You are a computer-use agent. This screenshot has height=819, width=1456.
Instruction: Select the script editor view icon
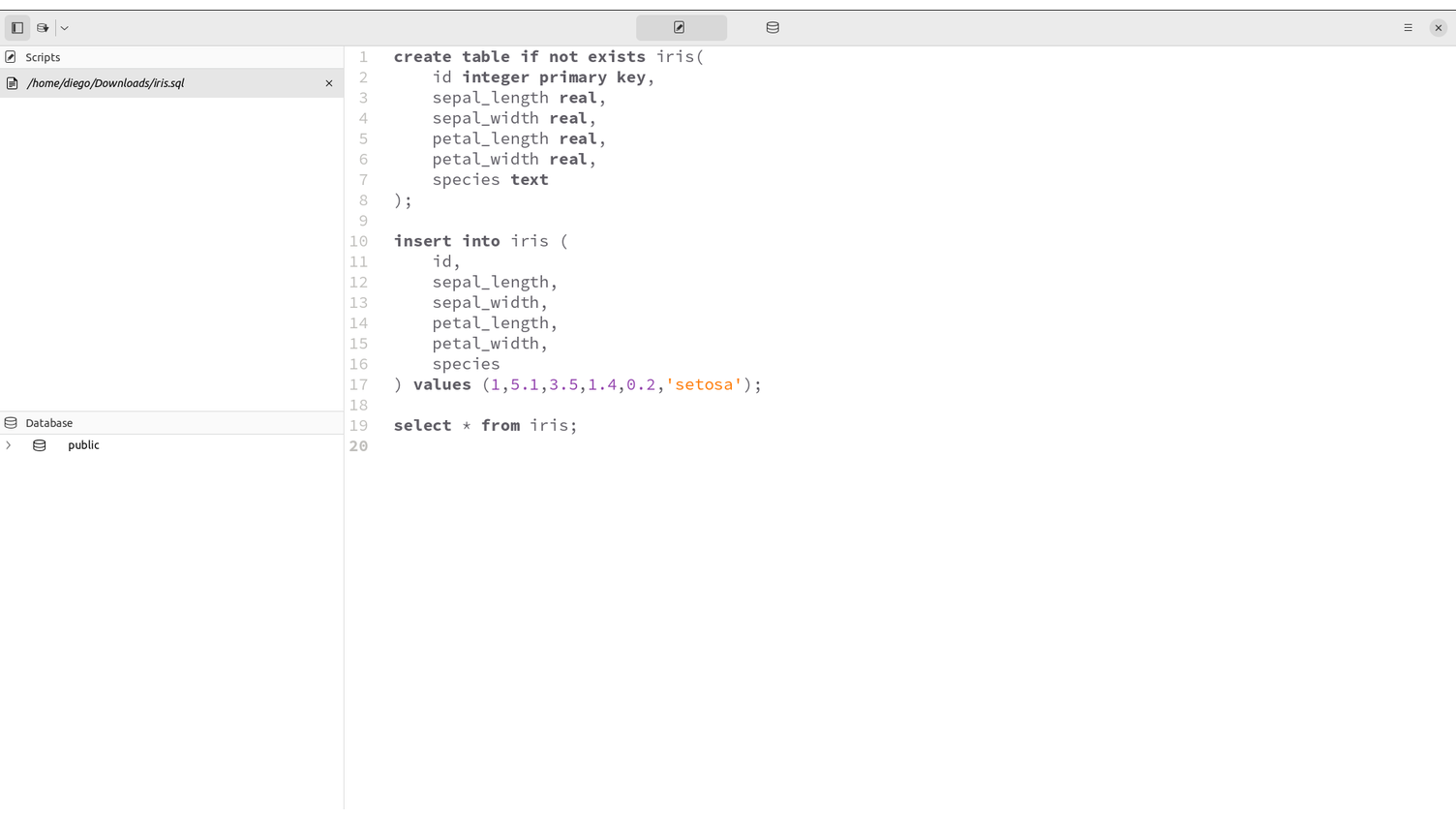click(x=681, y=27)
